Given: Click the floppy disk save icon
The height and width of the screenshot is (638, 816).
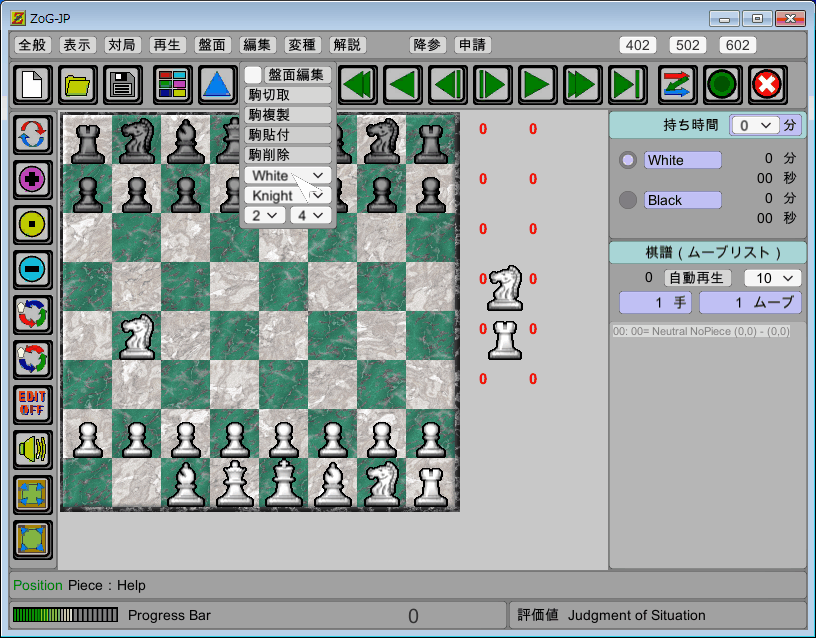Looking at the screenshot, I should click(124, 85).
